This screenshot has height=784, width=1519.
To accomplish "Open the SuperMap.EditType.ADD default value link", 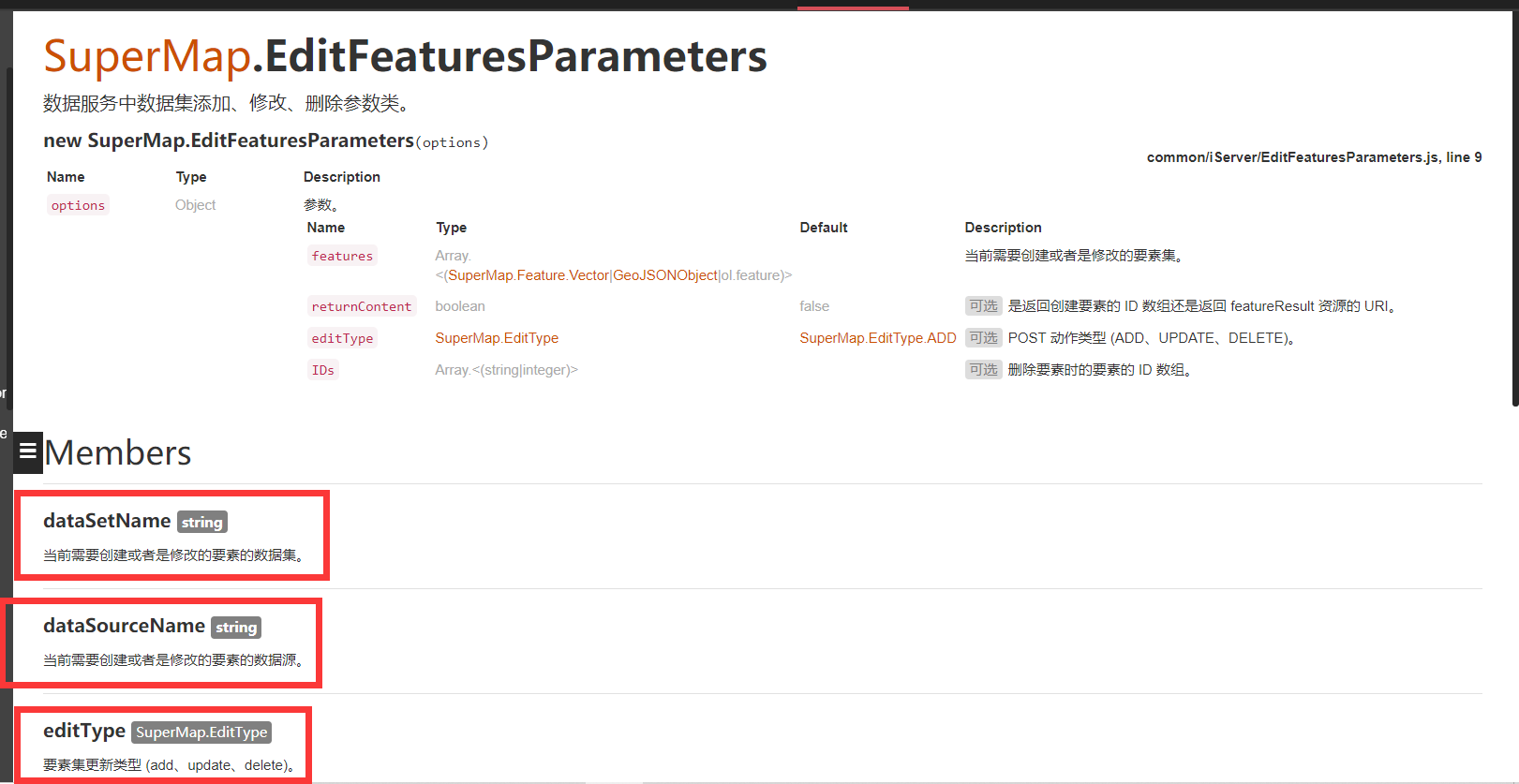I will click(878, 338).
